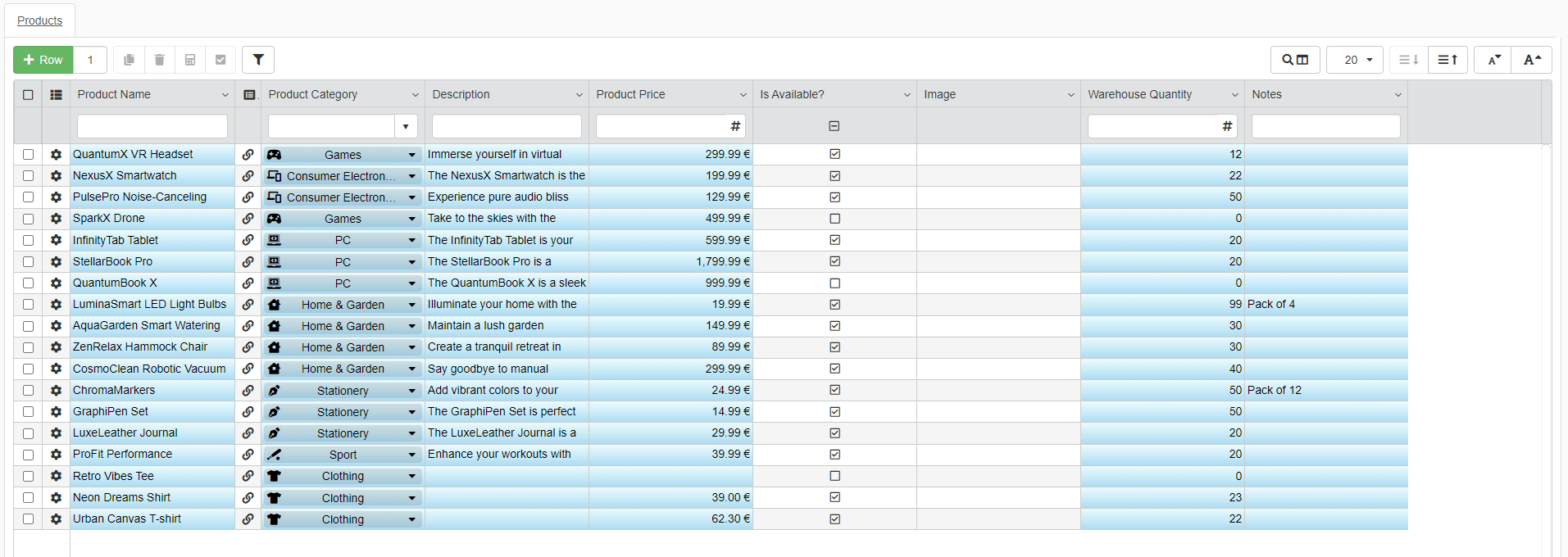Screen dimensions: 1568x557
Task: Toggle Is Available for QuantumBook X
Action: point(834,283)
